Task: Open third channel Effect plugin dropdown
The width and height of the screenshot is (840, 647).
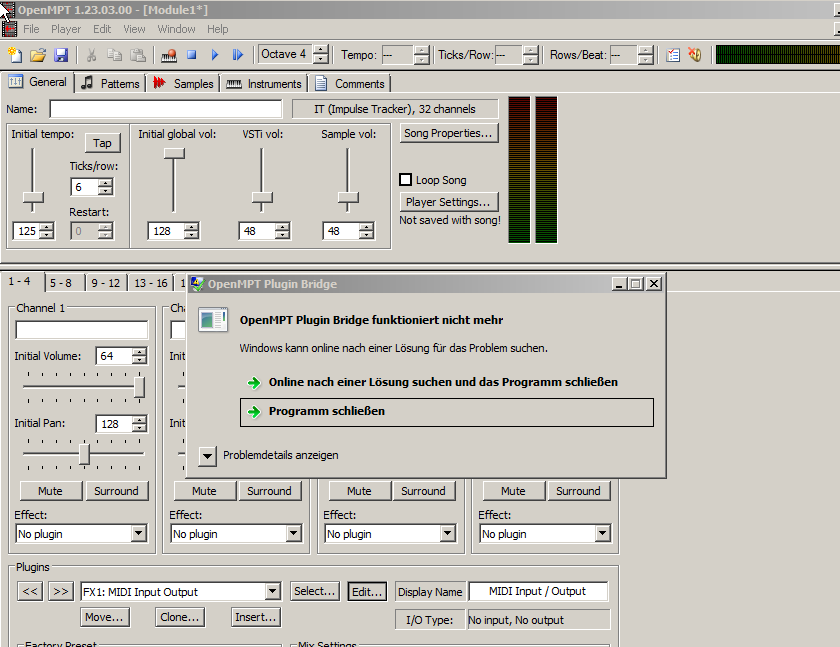Action: pos(448,533)
